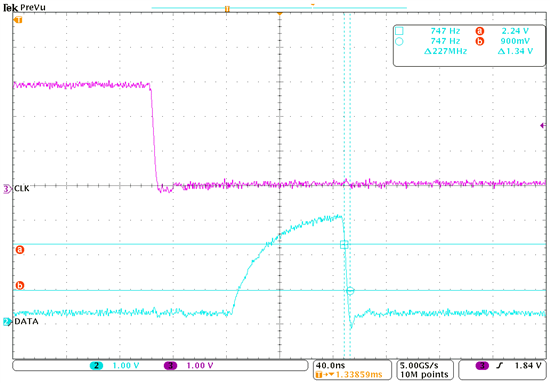Viewport: 550px width, 383px height.
Task: Click the PreVu status text
Action: click(x=33, y=7)
